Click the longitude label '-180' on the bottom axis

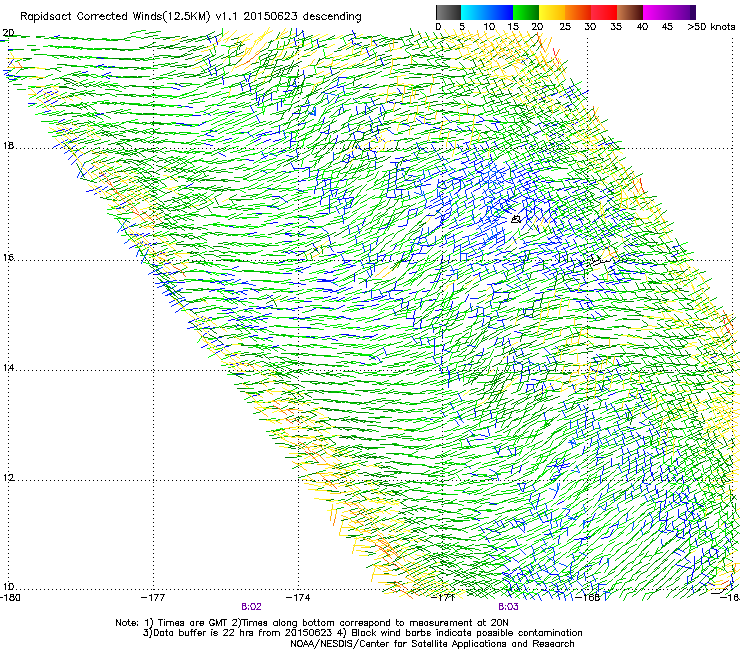[x=10, y=598]
